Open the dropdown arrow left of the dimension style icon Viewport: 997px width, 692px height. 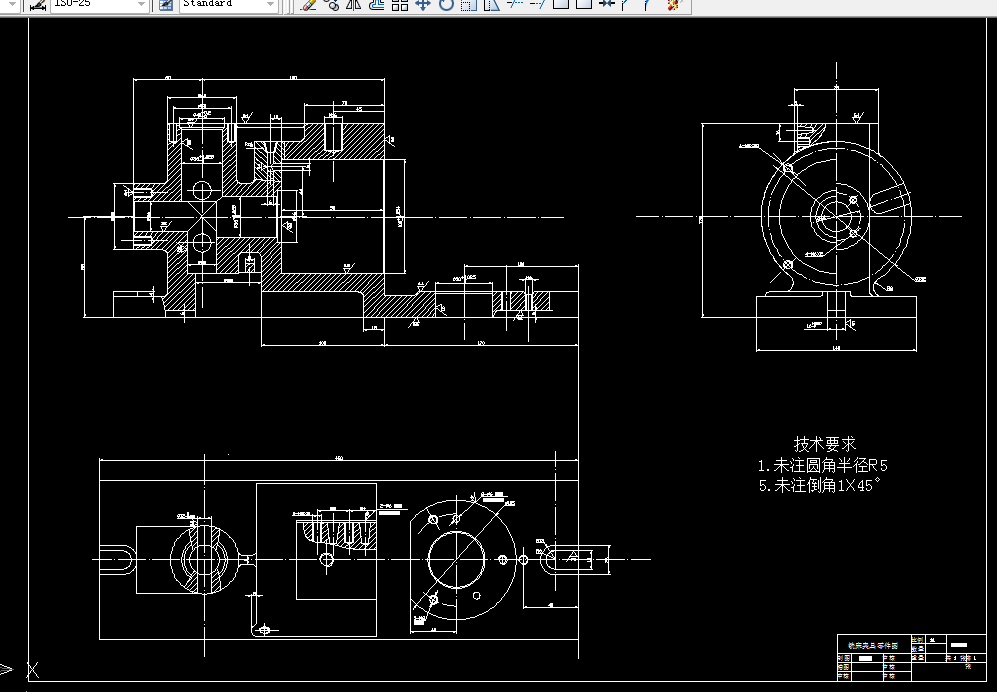11,4
